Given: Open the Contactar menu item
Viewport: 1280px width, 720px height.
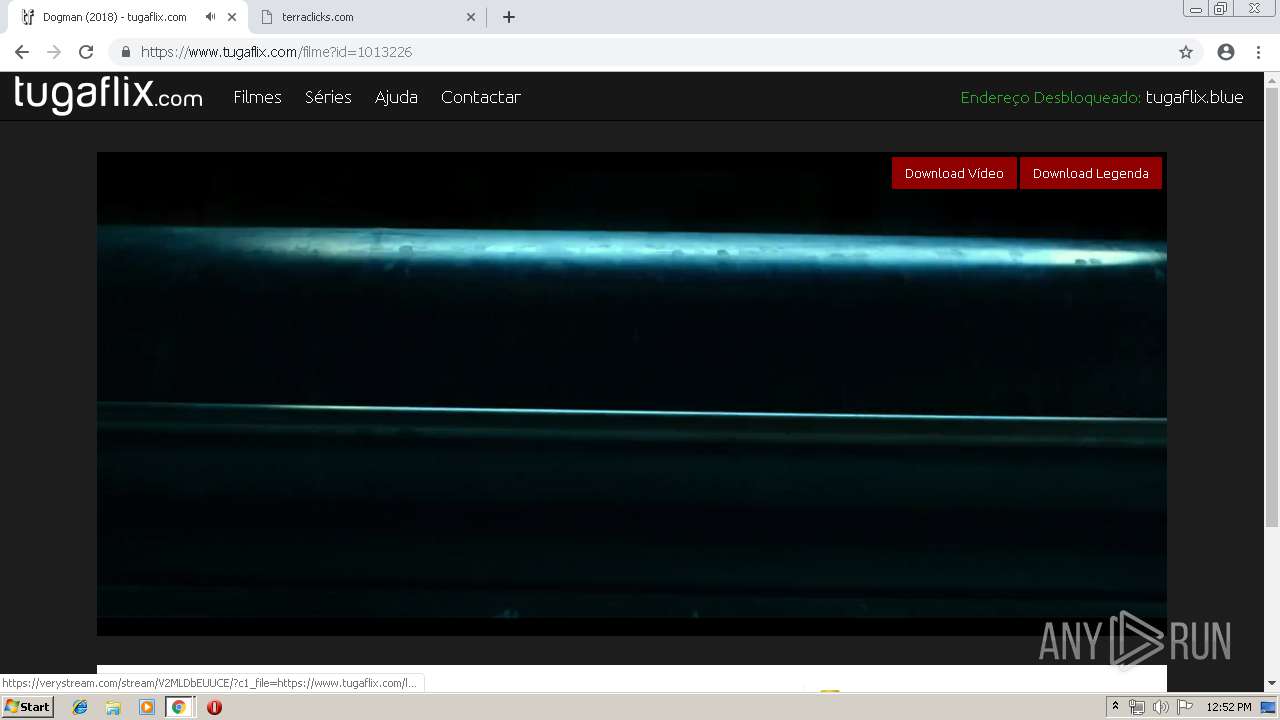Looking at the screenshot, I should [x=480, y=97].
